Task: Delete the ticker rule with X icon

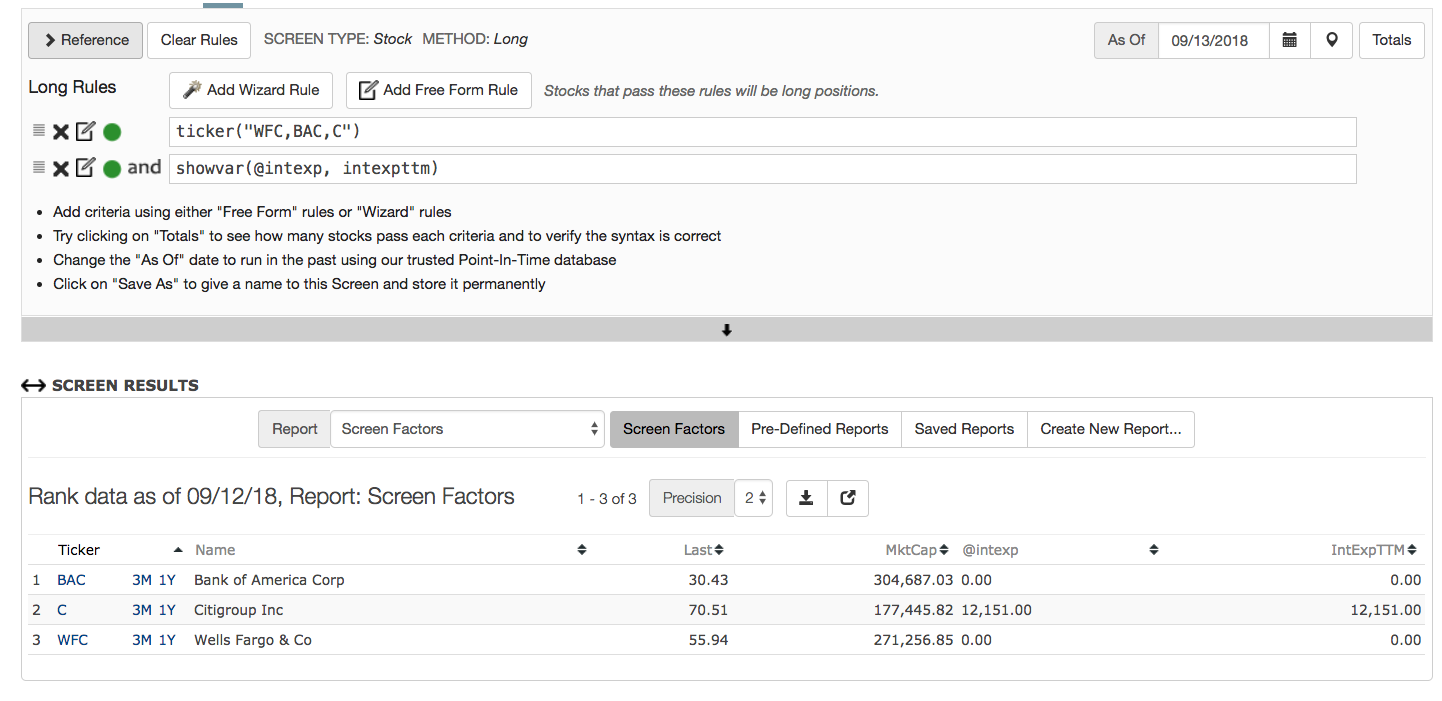Action: pyautogui.click(x=61, y=132)
